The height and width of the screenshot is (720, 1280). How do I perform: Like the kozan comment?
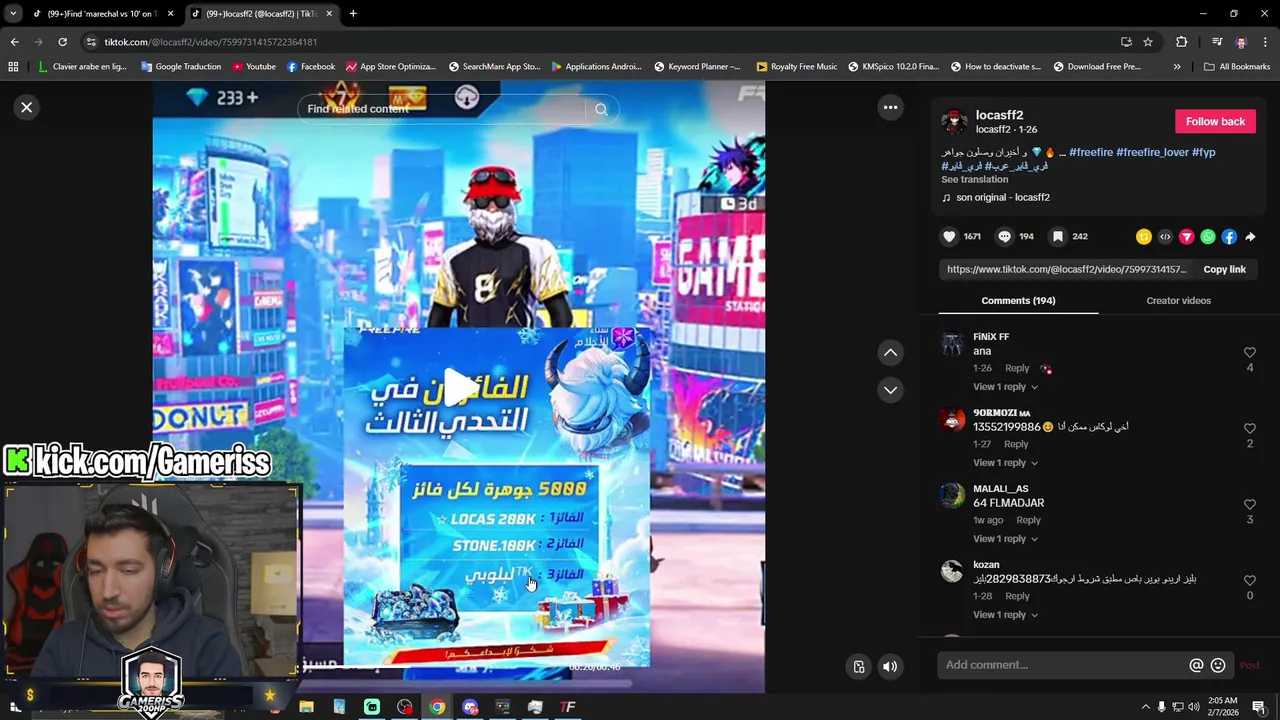pyautogui.click(x=1249, y=580)
